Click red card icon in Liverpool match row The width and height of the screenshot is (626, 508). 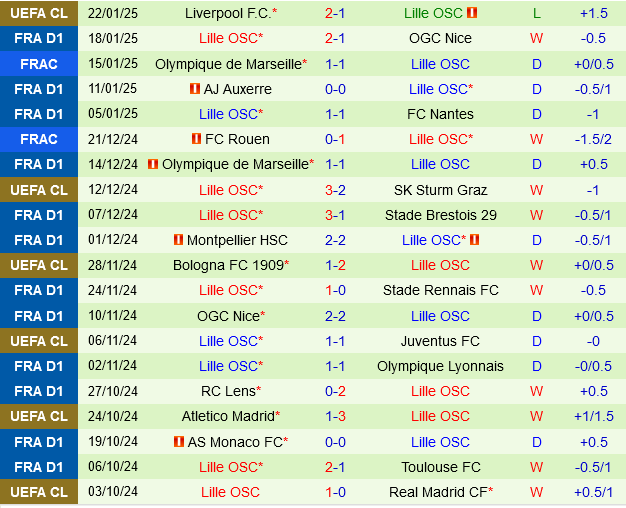click(473, 13)
